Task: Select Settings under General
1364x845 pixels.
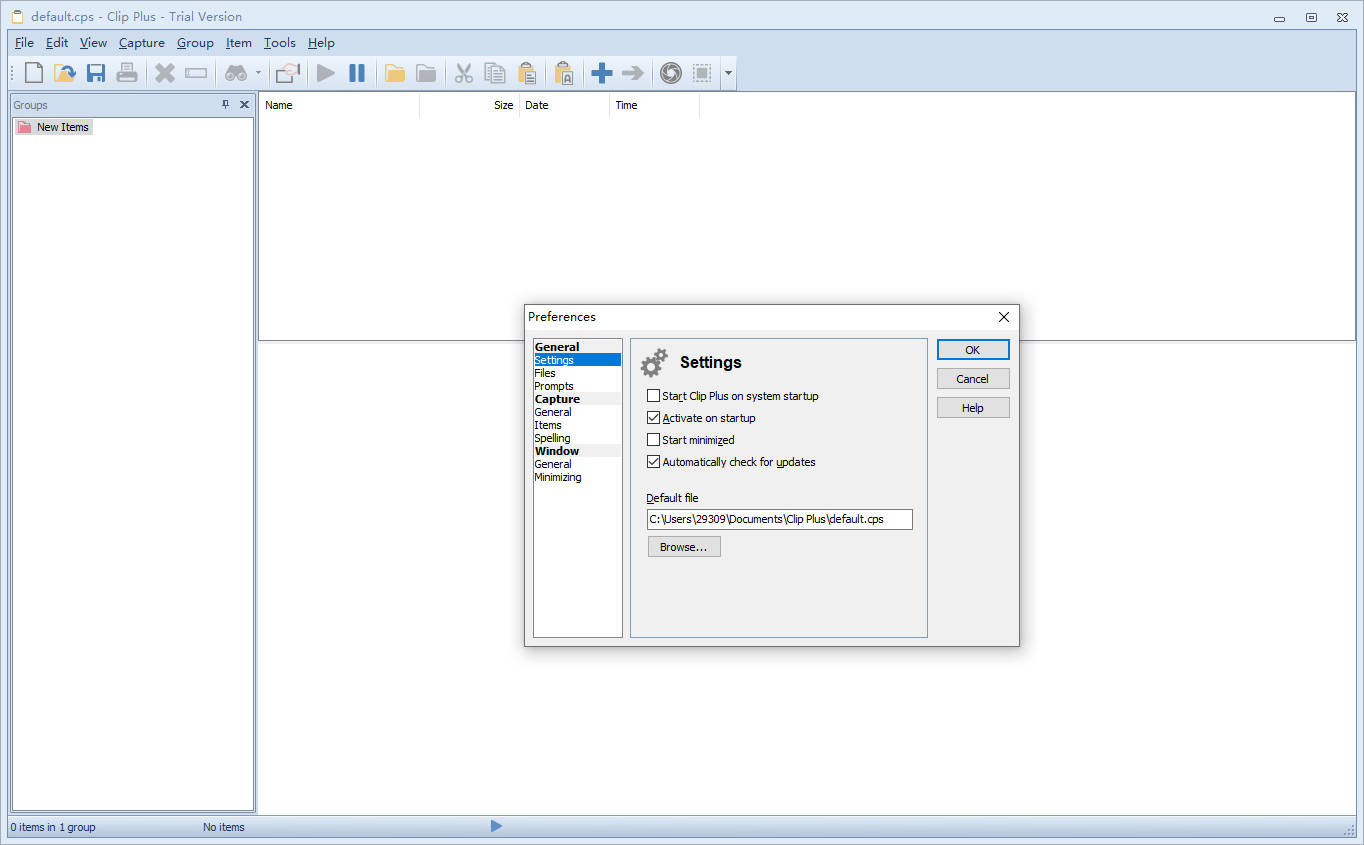Action: [577, 360]
